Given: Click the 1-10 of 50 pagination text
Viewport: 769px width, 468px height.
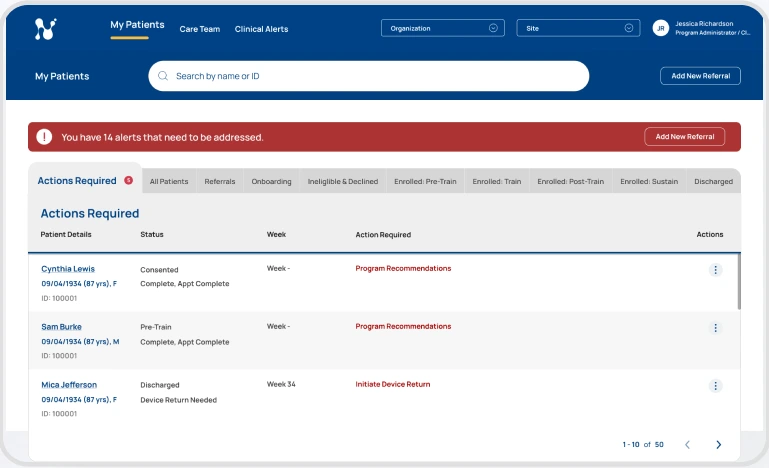Looking at the screenshot, I should [643, 444].
